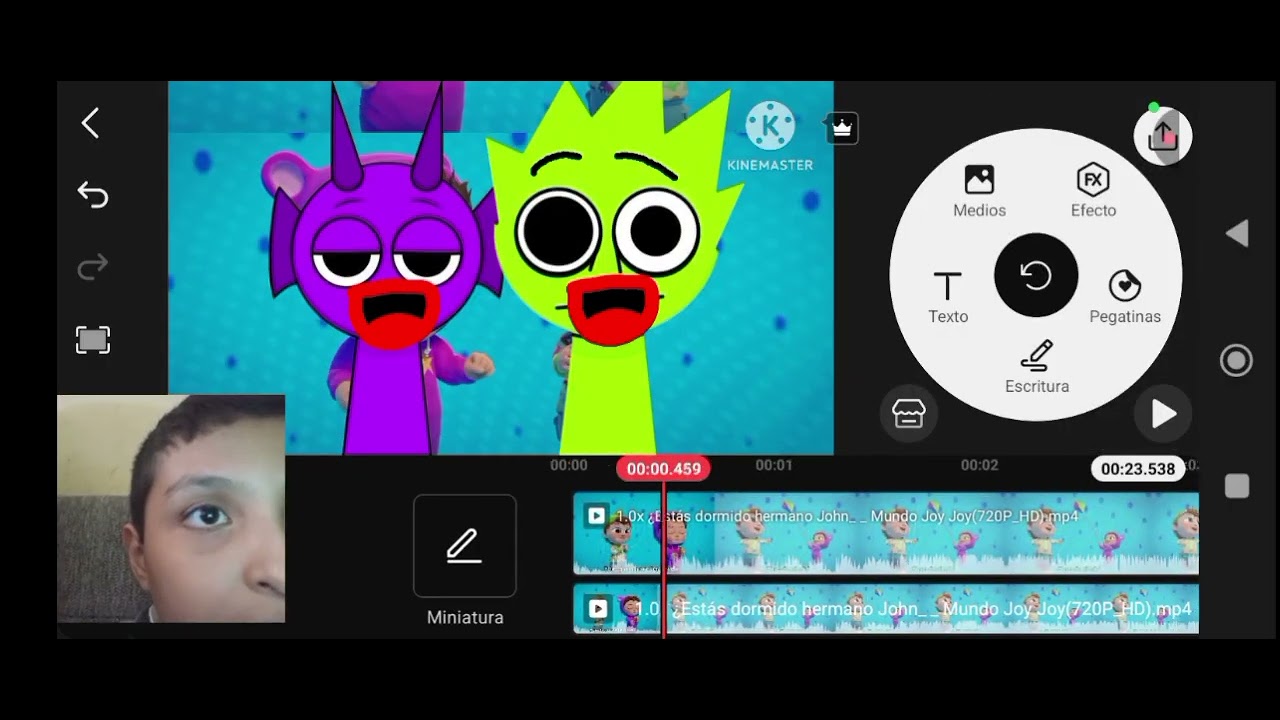Tap the current time 00:00.459 marker
This screenshot has width=1280, height=720.
[x=663, y=468]
